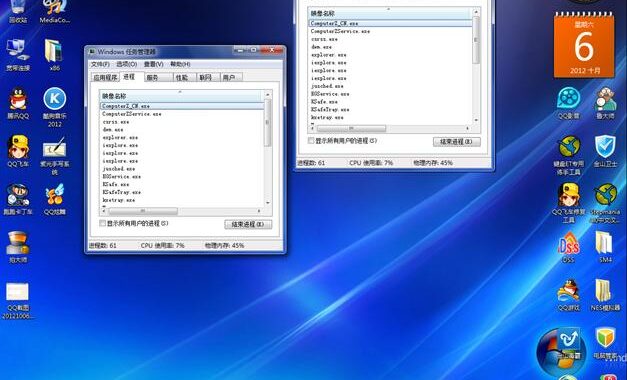This screenshot has height=380, width=627.
Task: Launch QQ游戏 desktop icon
Action: pyautogui.click(x=569, y=295)
